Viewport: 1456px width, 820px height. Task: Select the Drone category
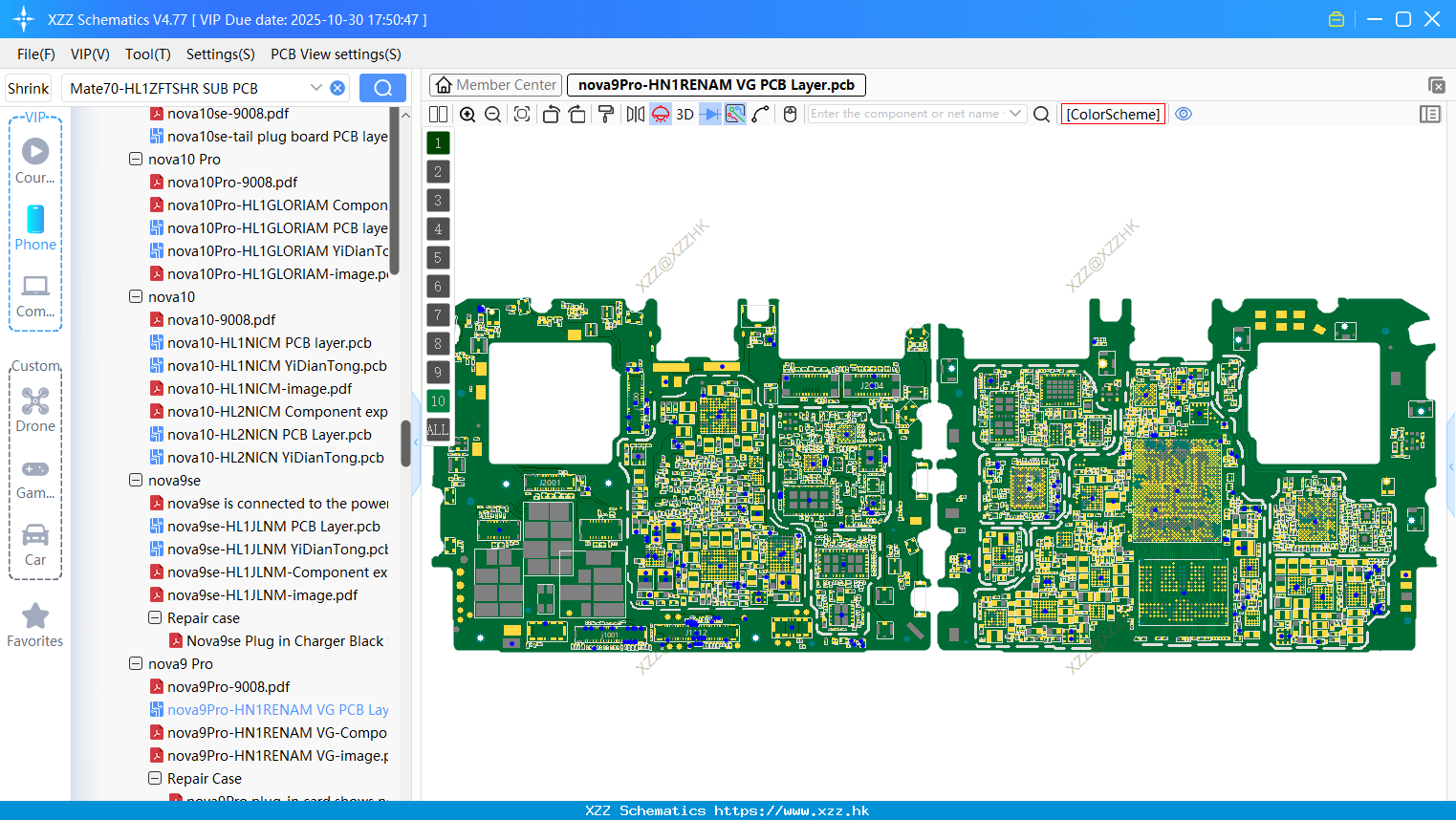pyautogui.click(x=35, y=410)
